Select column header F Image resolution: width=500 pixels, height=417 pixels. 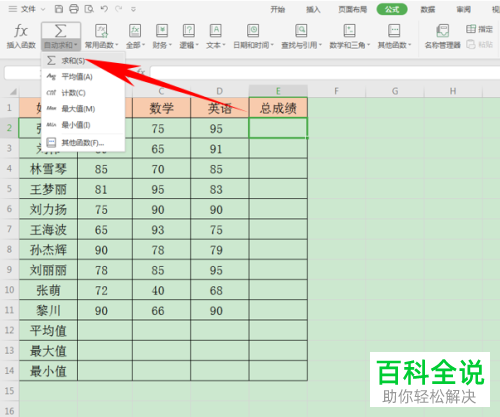click(336, 91)
